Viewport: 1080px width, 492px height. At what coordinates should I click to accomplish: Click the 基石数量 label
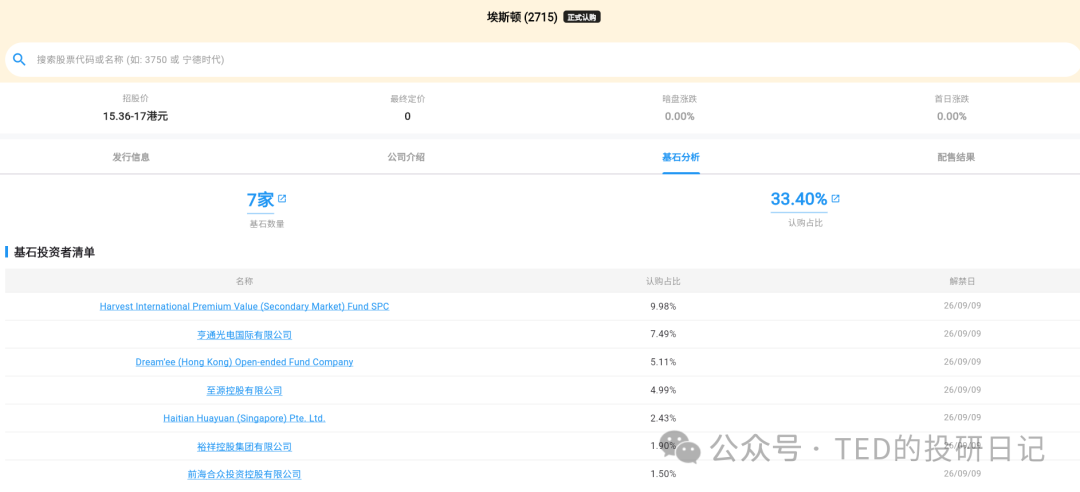[267, 224]
